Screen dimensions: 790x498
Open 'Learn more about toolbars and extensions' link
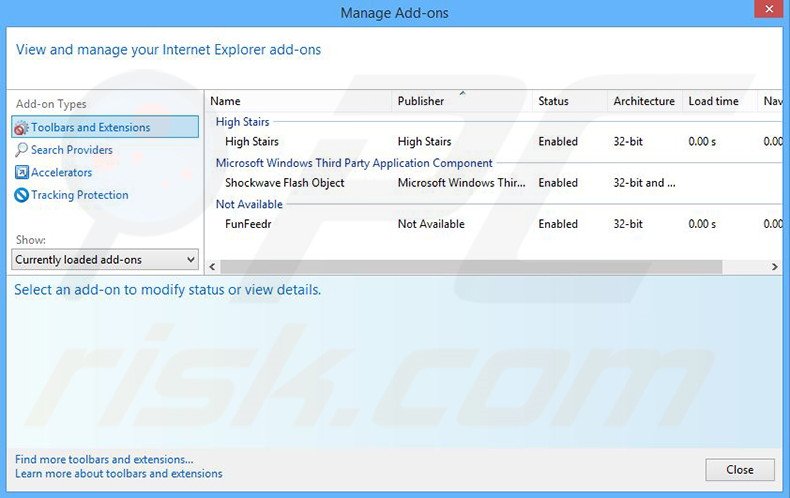pyautogui.click(x=118, y=473)
